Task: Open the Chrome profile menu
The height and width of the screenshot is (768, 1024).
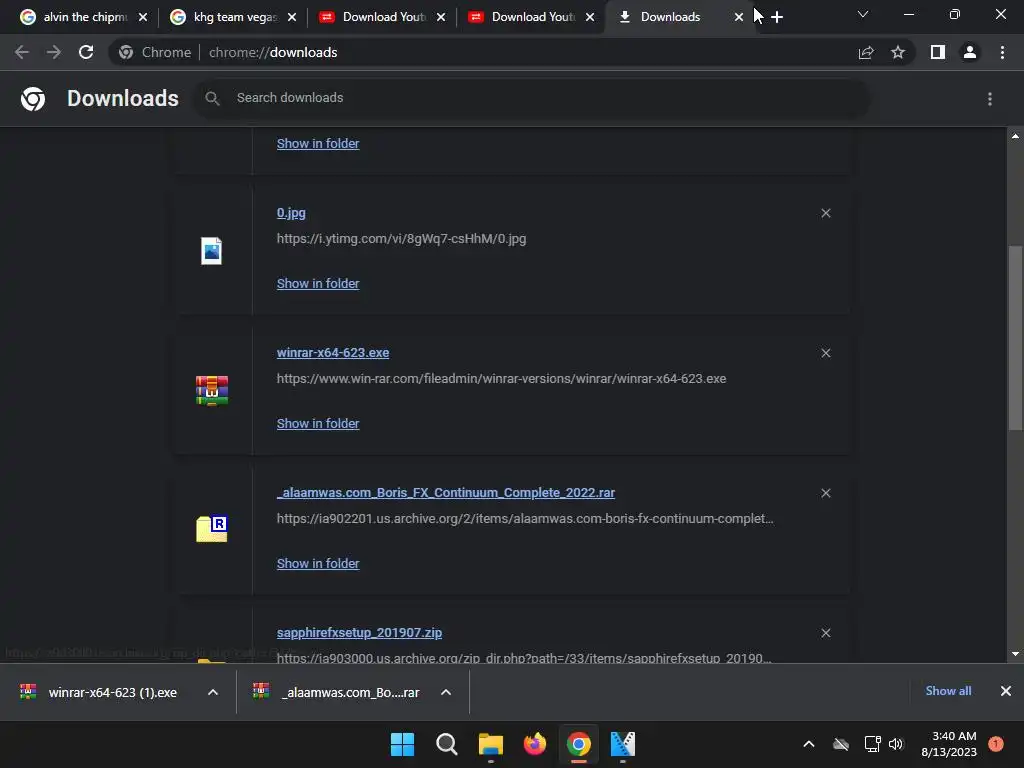Action: [x=970, y=52]
